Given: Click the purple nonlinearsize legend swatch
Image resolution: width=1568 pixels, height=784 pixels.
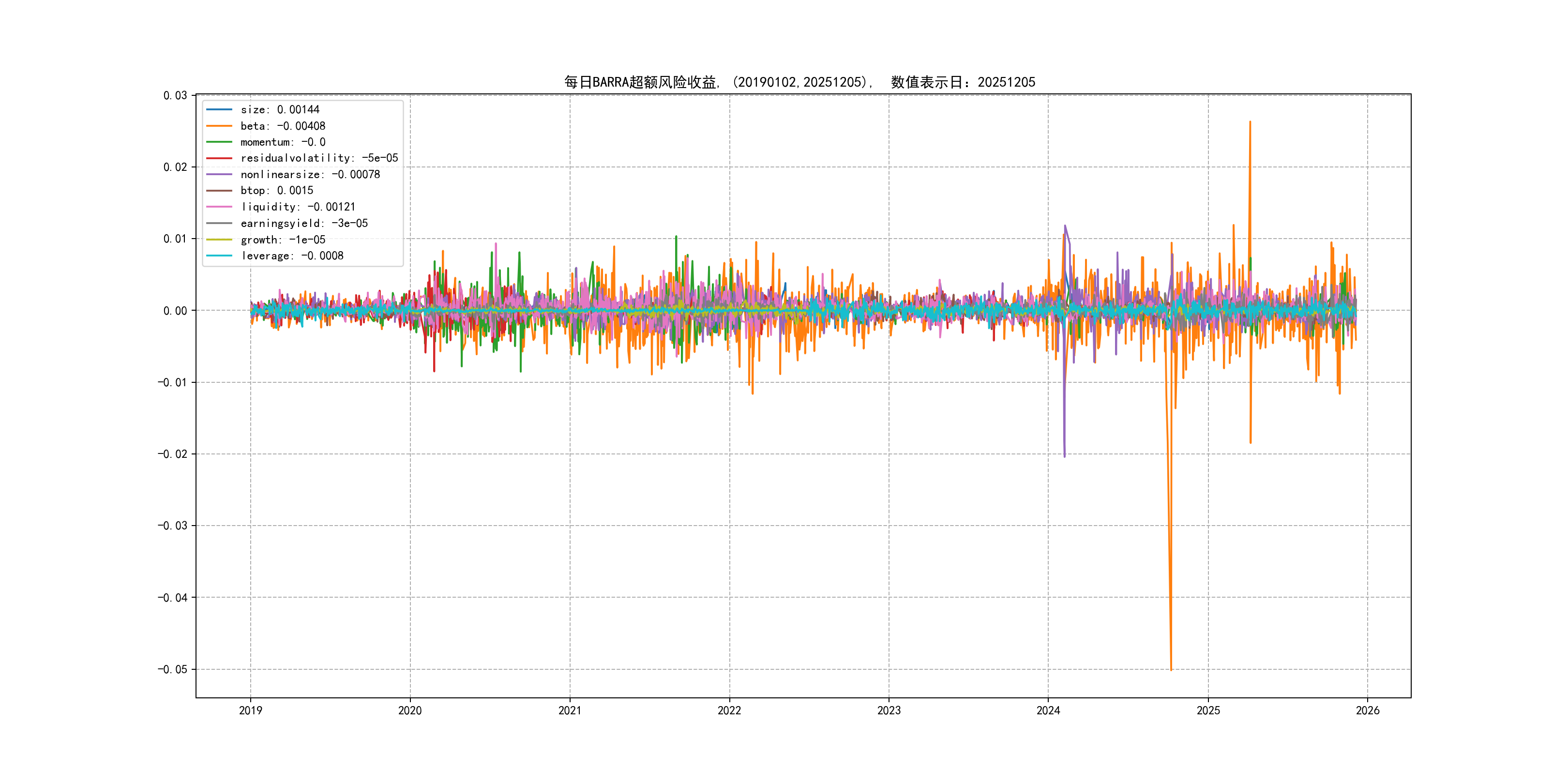Looking at the screenshot, I should pos(219,175).
